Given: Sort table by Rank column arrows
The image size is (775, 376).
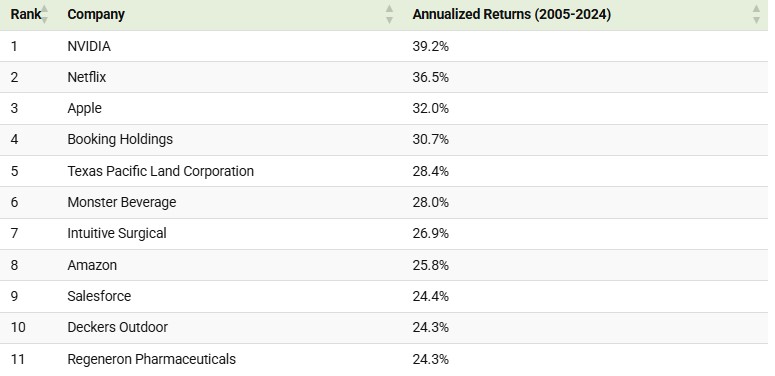Looking at the screenshot, I should click(x=44, y=14).
